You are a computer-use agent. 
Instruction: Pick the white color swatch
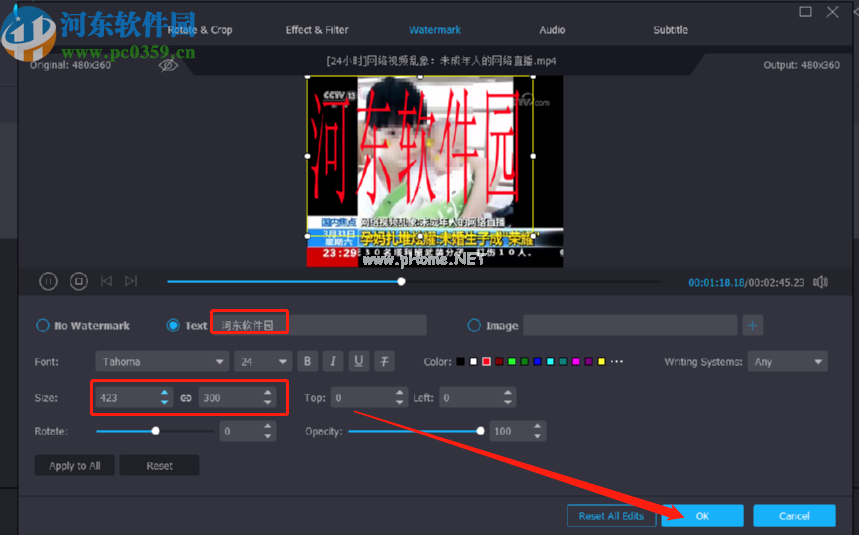tap(473, 361)
